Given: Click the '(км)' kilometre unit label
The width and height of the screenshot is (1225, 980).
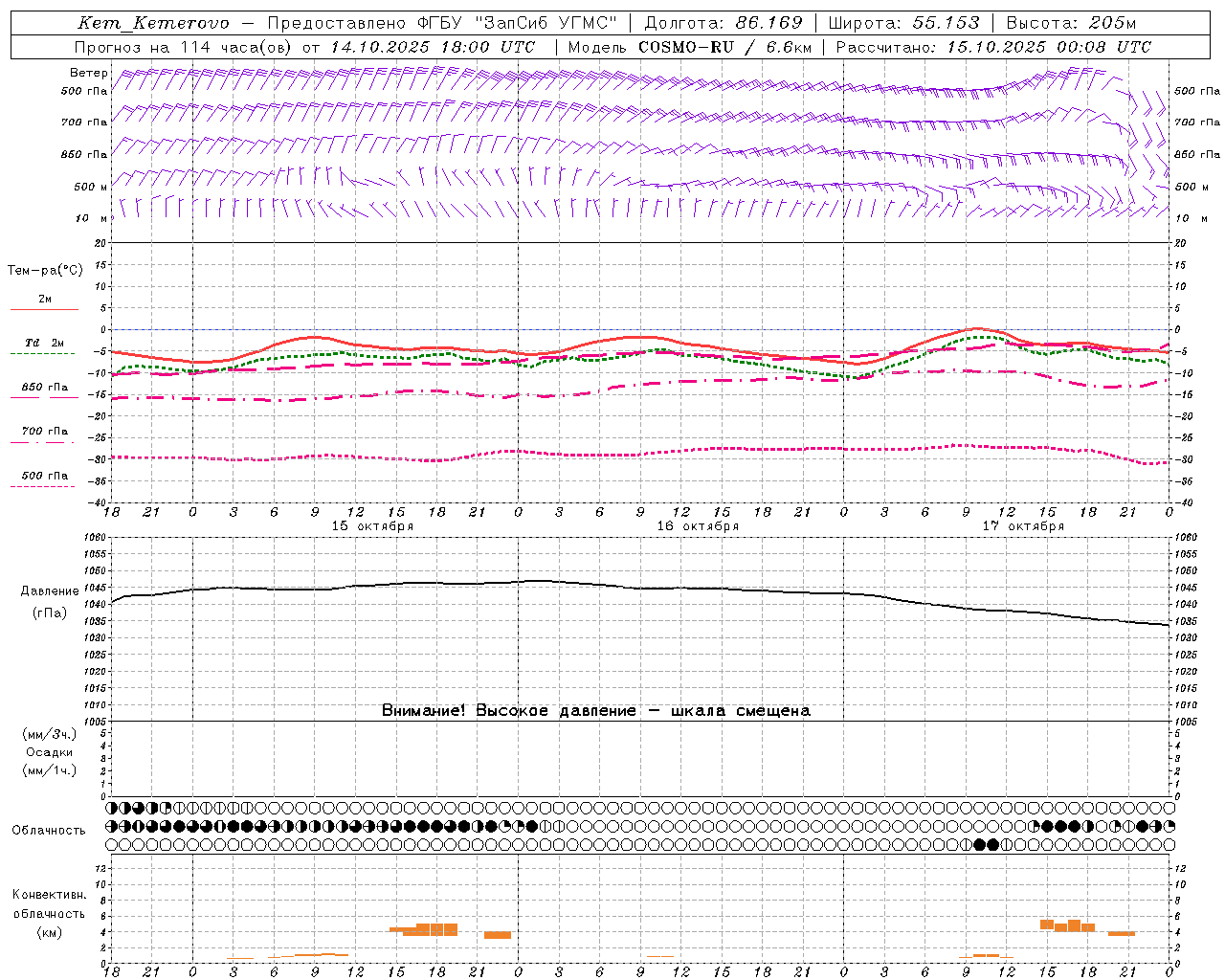Looking at the screenshot, I should (x=50, y=932).
